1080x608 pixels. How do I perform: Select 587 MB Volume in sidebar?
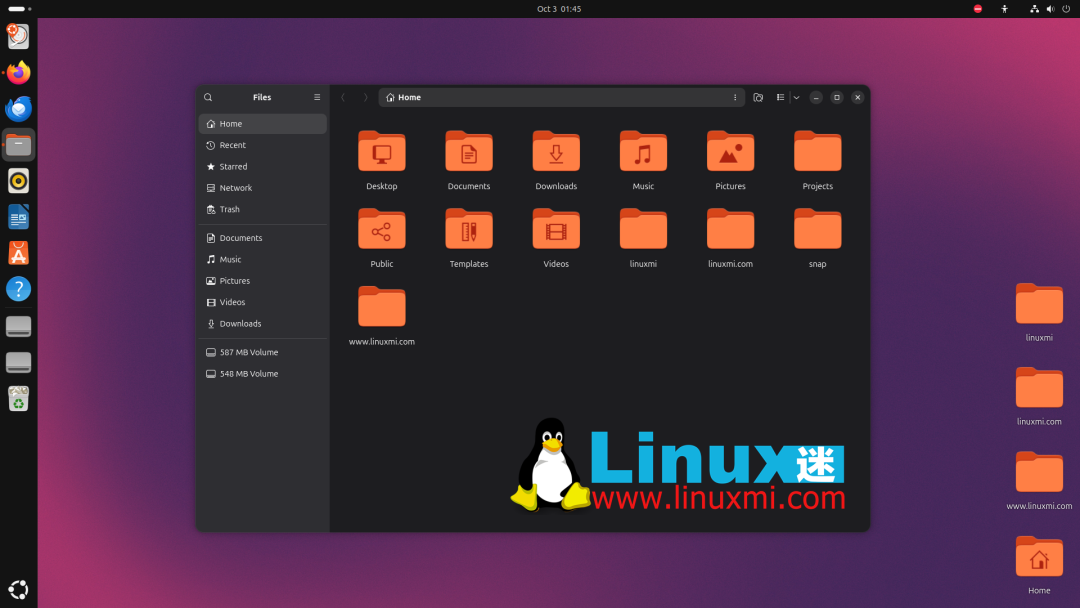(x=262, y=353)
